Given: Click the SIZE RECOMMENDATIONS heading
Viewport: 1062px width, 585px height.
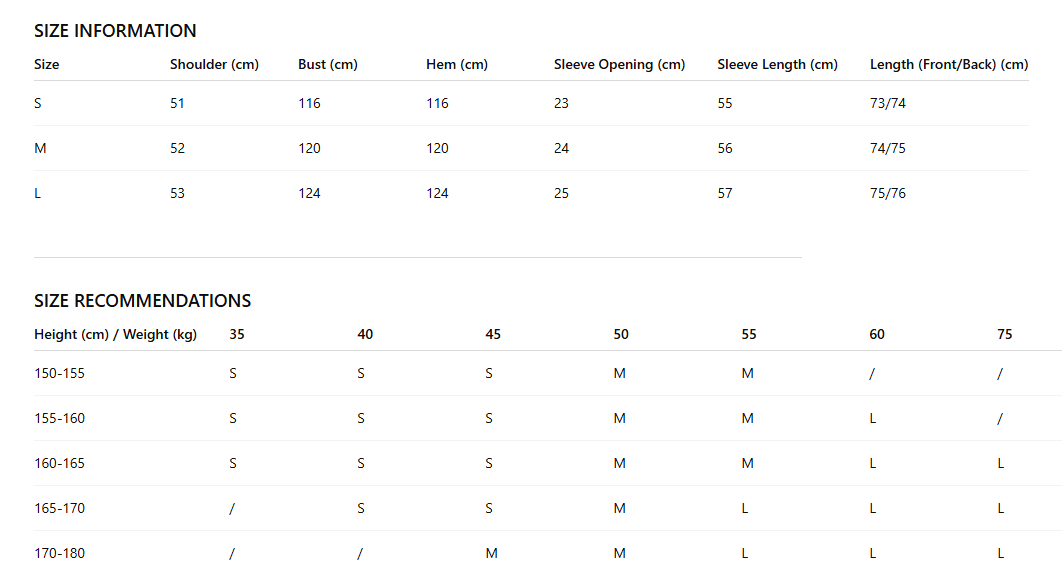Looking at the screenshot, I should (x=142, y=301).
